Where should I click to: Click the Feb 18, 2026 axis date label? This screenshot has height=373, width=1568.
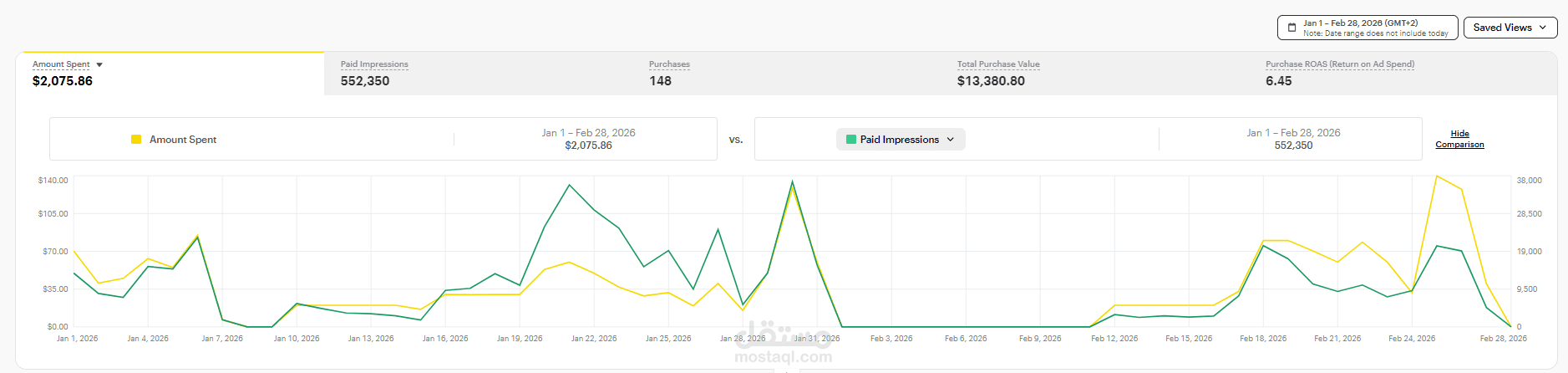click(x=1263, y=339)
